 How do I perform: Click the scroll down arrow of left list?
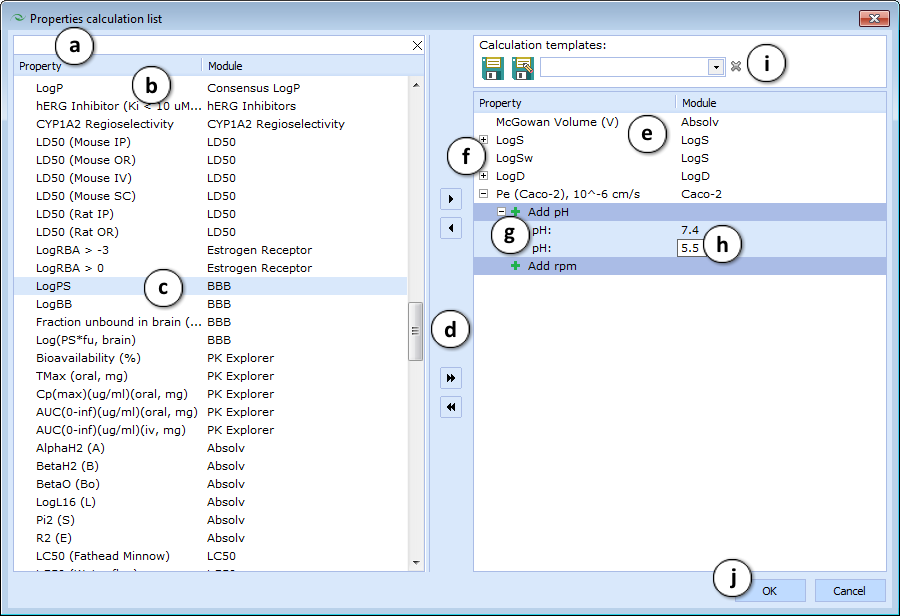click(416, 563)
